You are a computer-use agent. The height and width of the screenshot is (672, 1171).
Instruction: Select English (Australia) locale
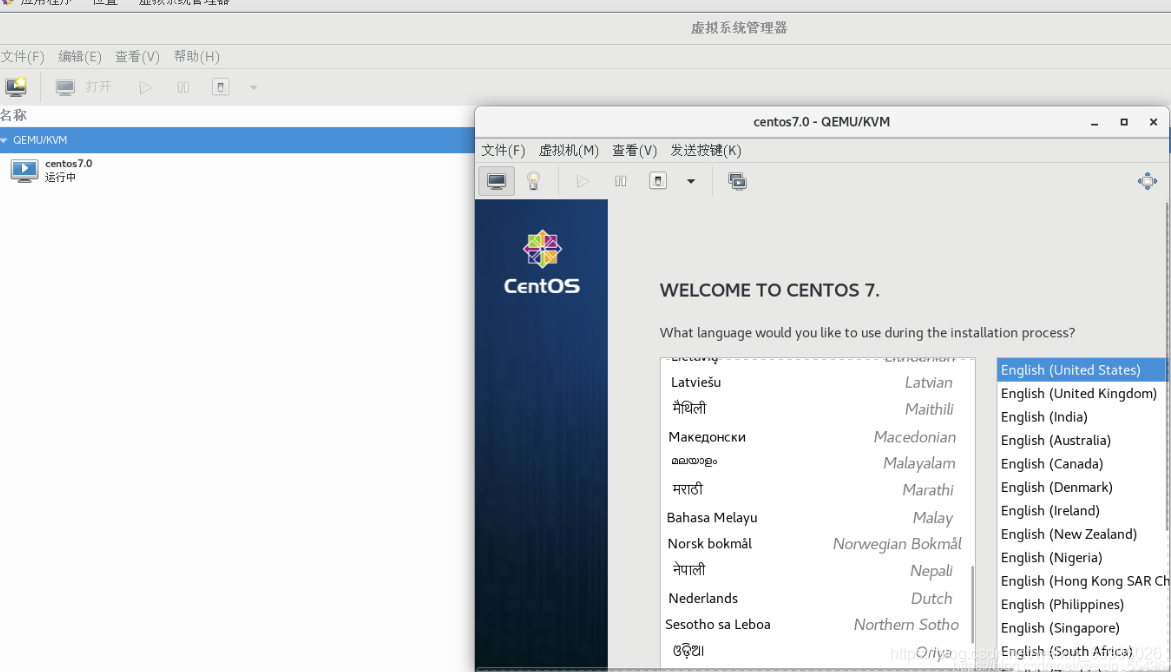tap(1081, 441)
